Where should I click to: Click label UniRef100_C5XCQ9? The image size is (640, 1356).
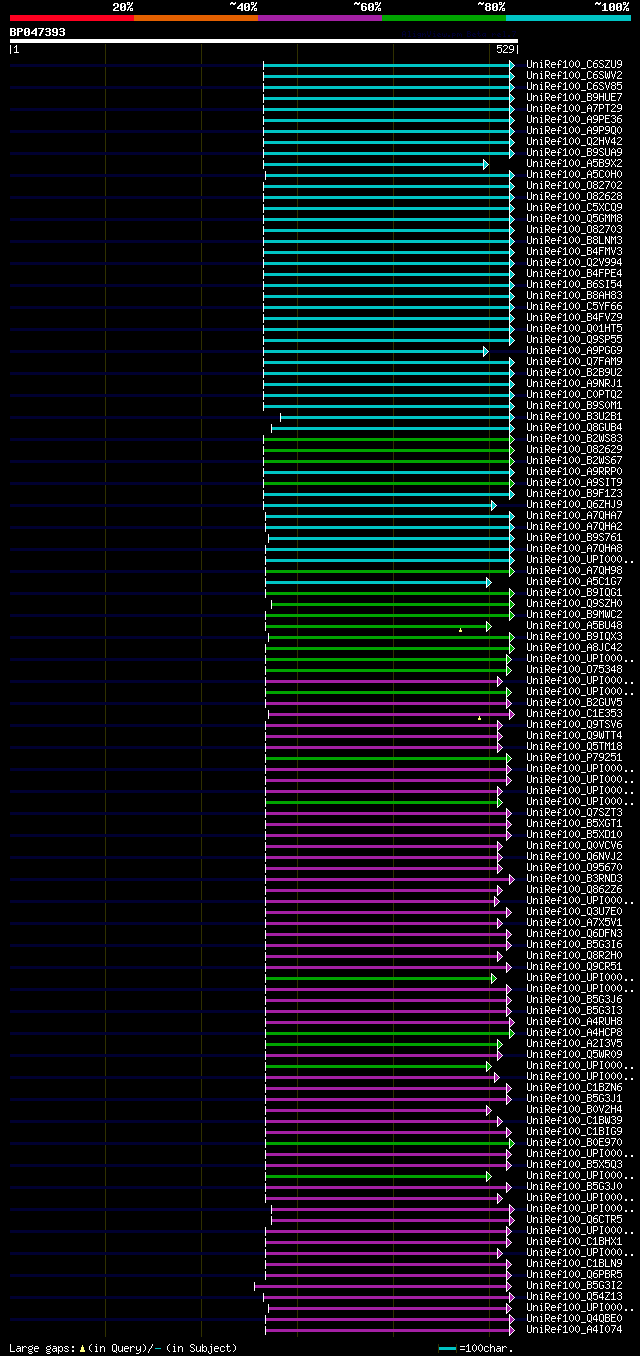pyautogui.click(x=574, y=207)
